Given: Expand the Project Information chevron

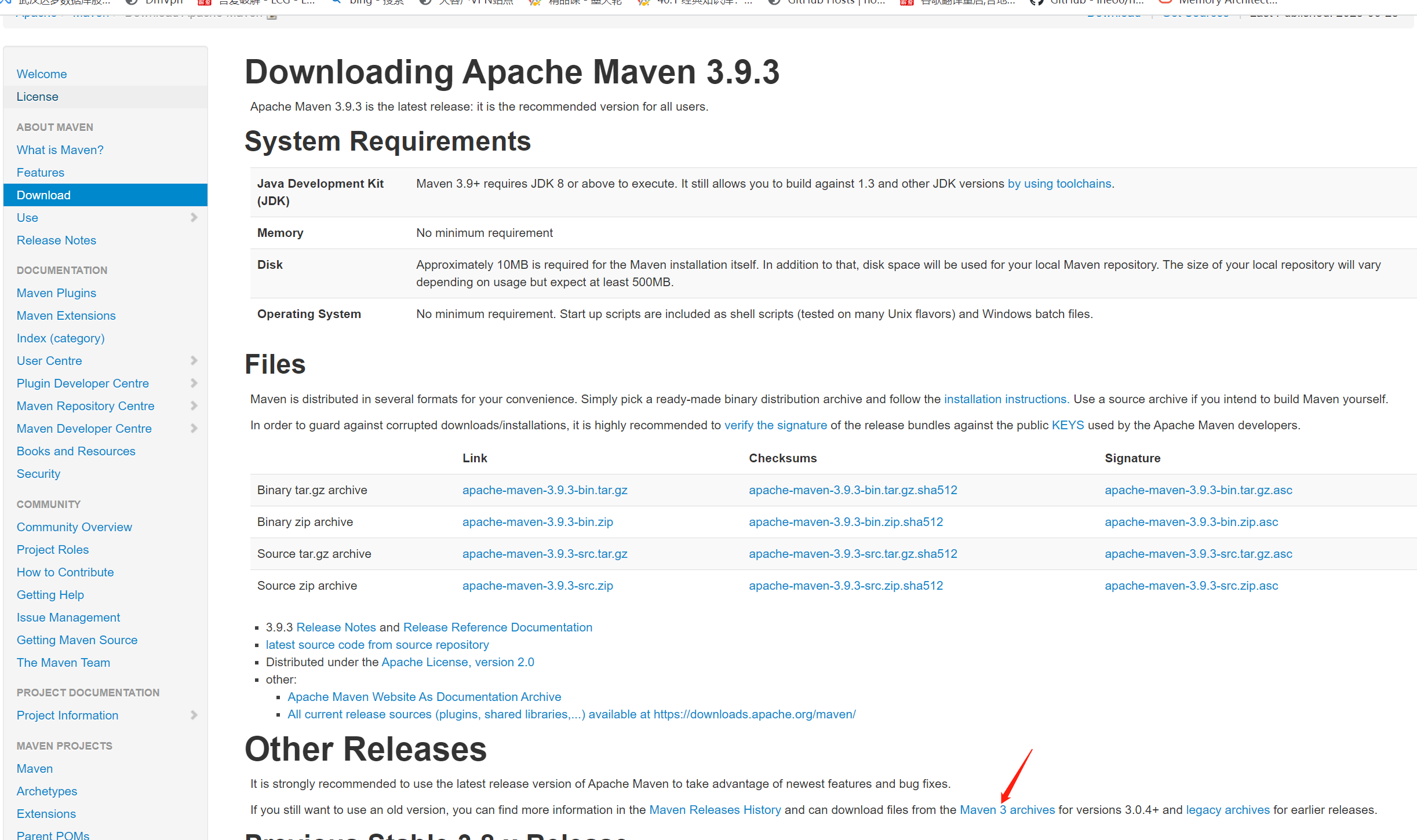Looking at the screenshot, I should click(x=194, y=715).
